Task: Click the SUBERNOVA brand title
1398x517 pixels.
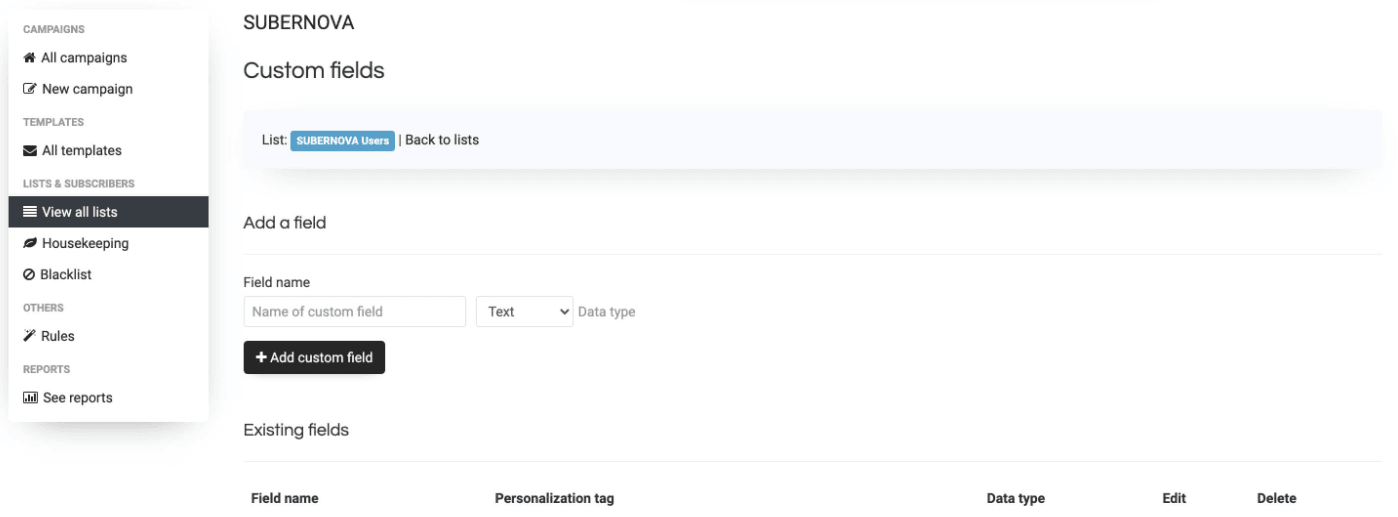Action: click(x=299, y=22)
